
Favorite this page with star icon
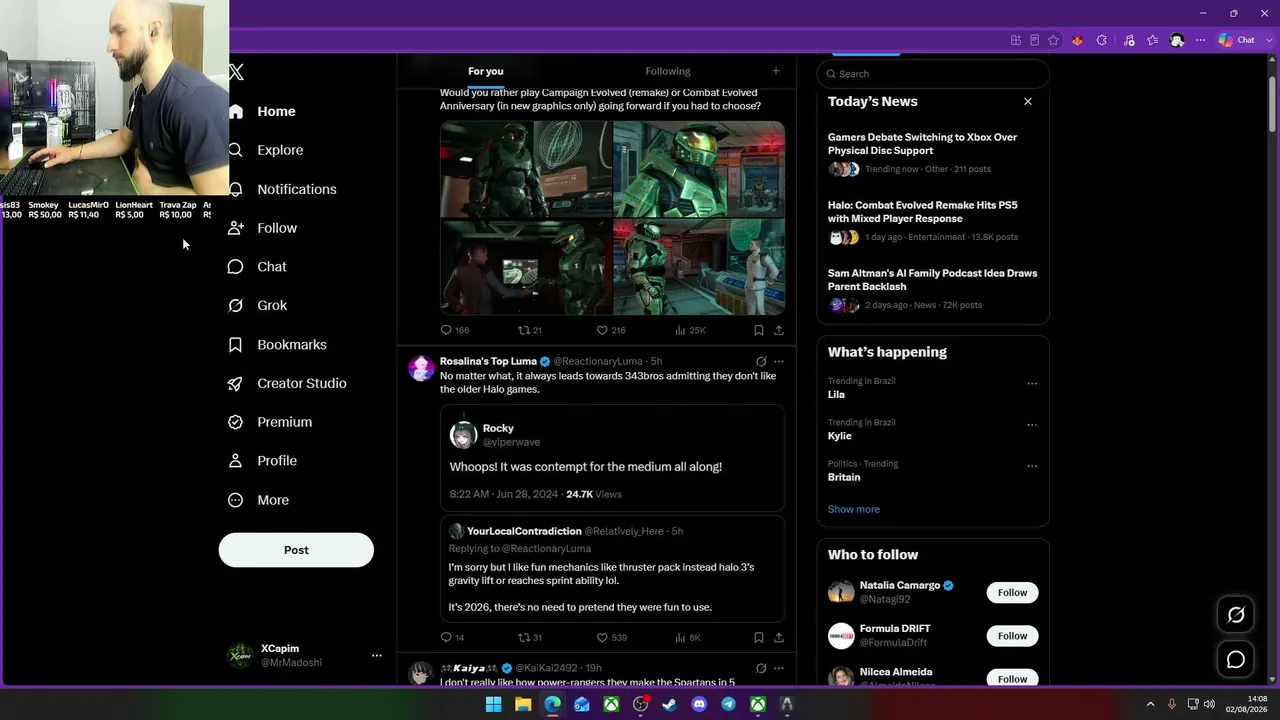[1053, 40]
